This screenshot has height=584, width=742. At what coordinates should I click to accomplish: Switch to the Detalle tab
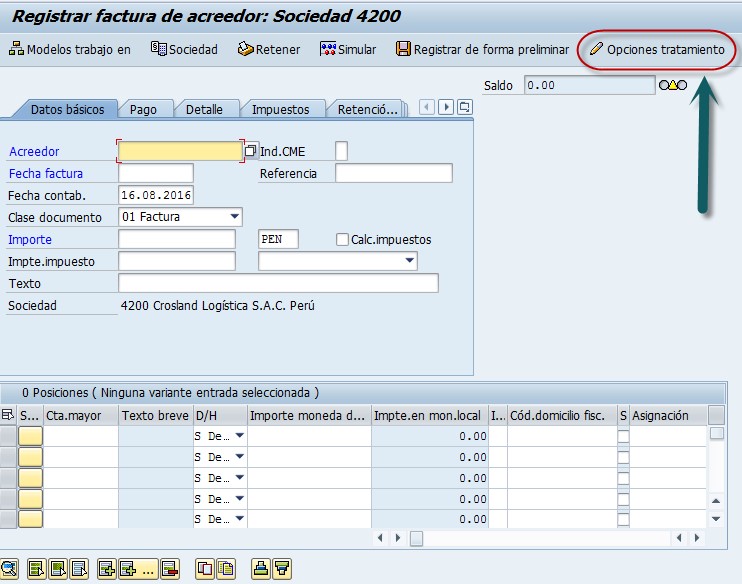coord(204,109)
